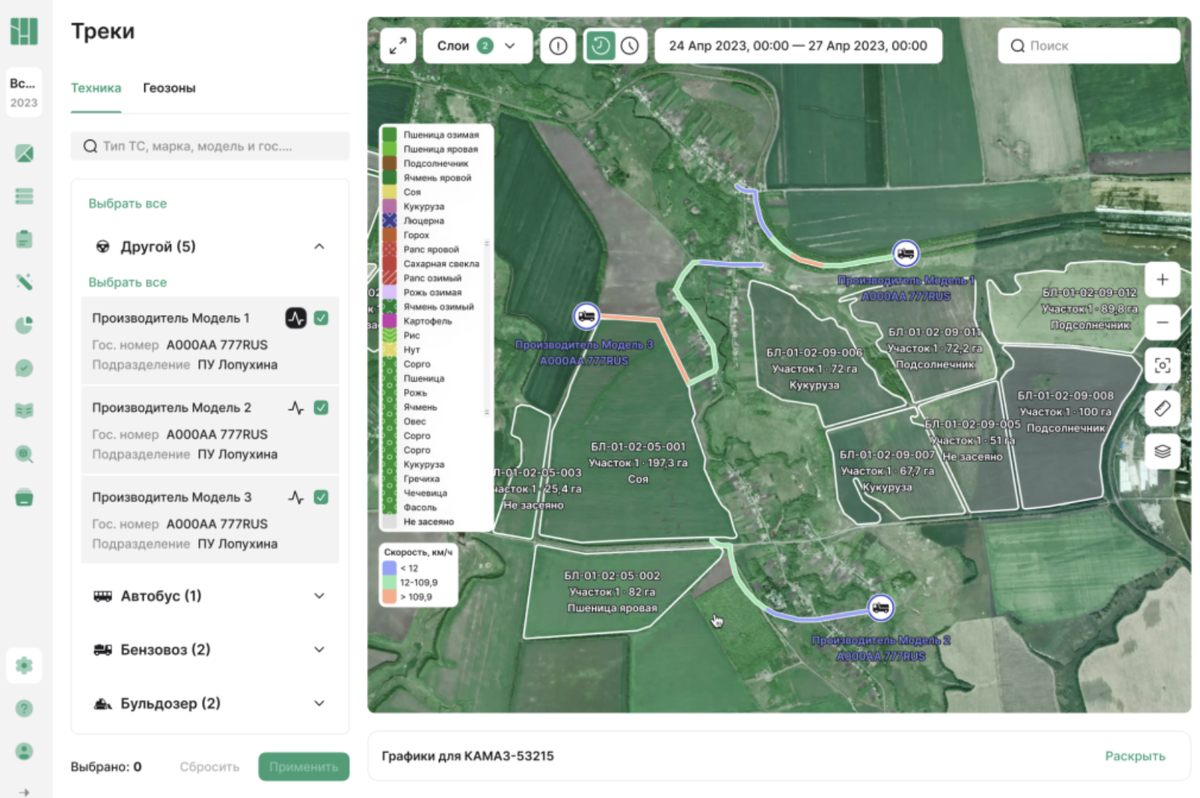Open the help question mark icon
Viewport: 1200px width, 798px height.
(24, 708)
